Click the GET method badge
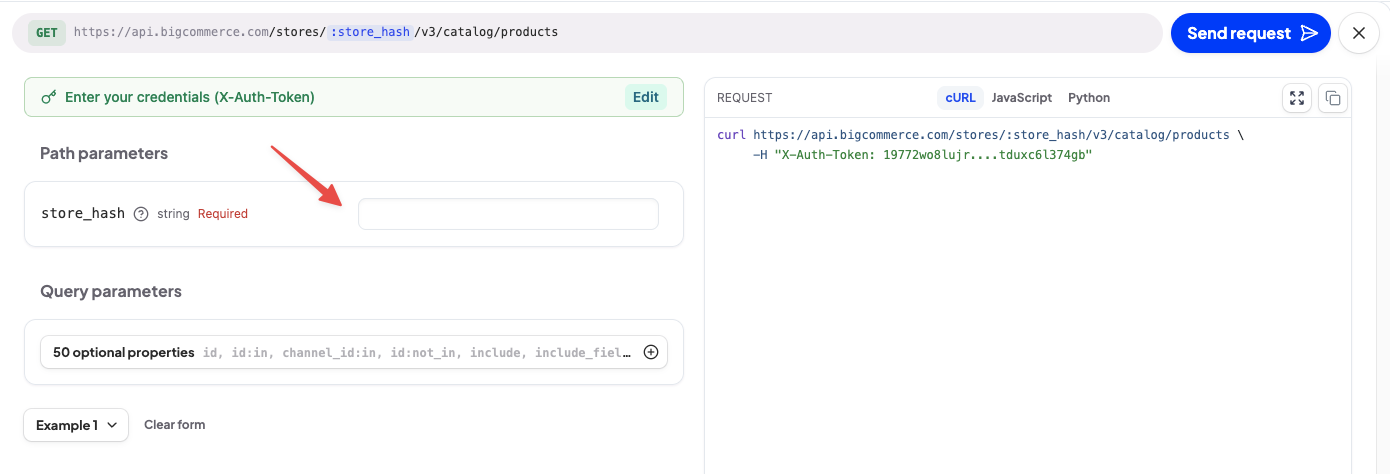The height and width of the screenshot is (474, 1390). pyautogui.click(x=46, y=32)
